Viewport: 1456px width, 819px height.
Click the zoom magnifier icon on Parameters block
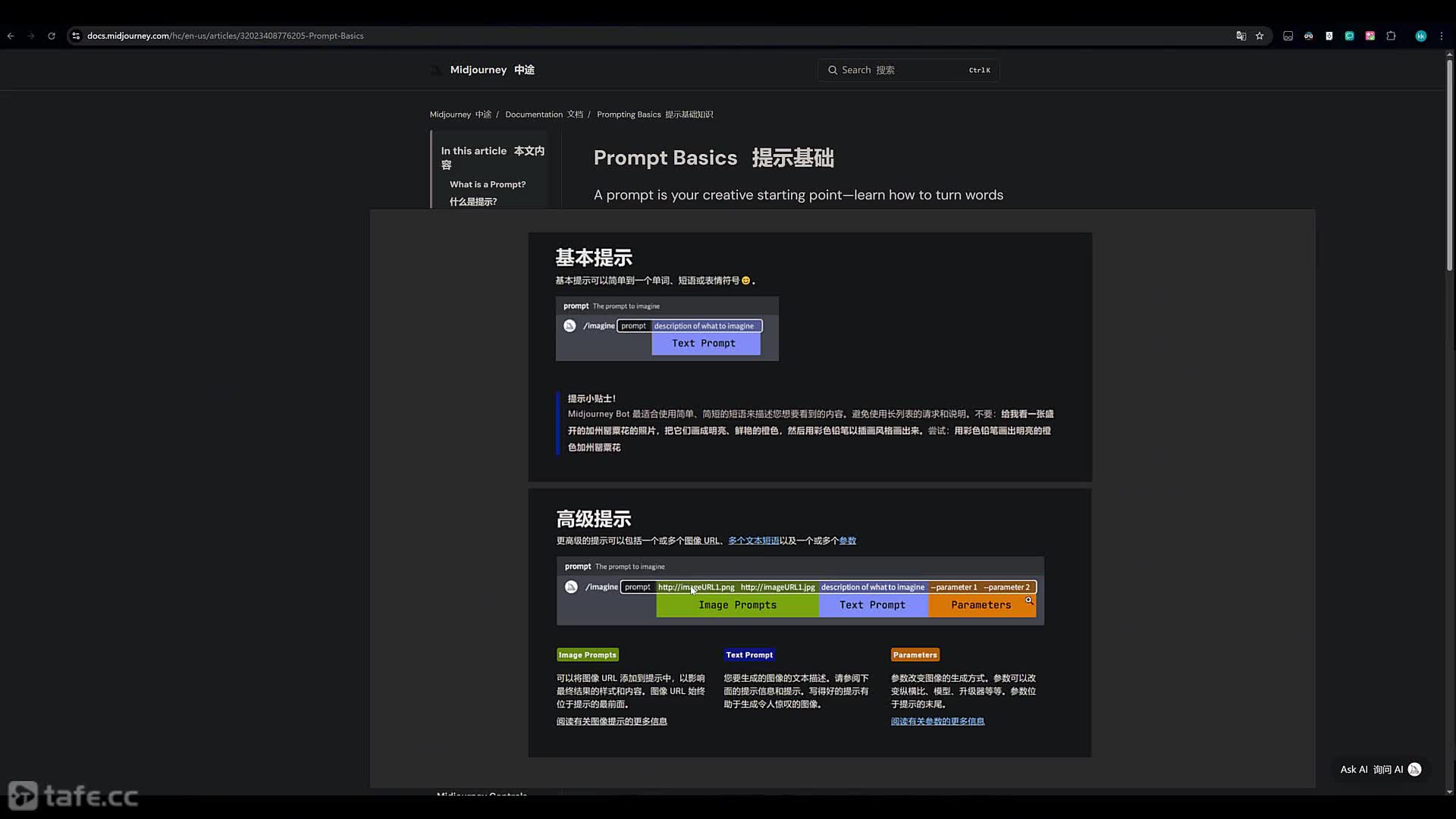(1029, 601)
